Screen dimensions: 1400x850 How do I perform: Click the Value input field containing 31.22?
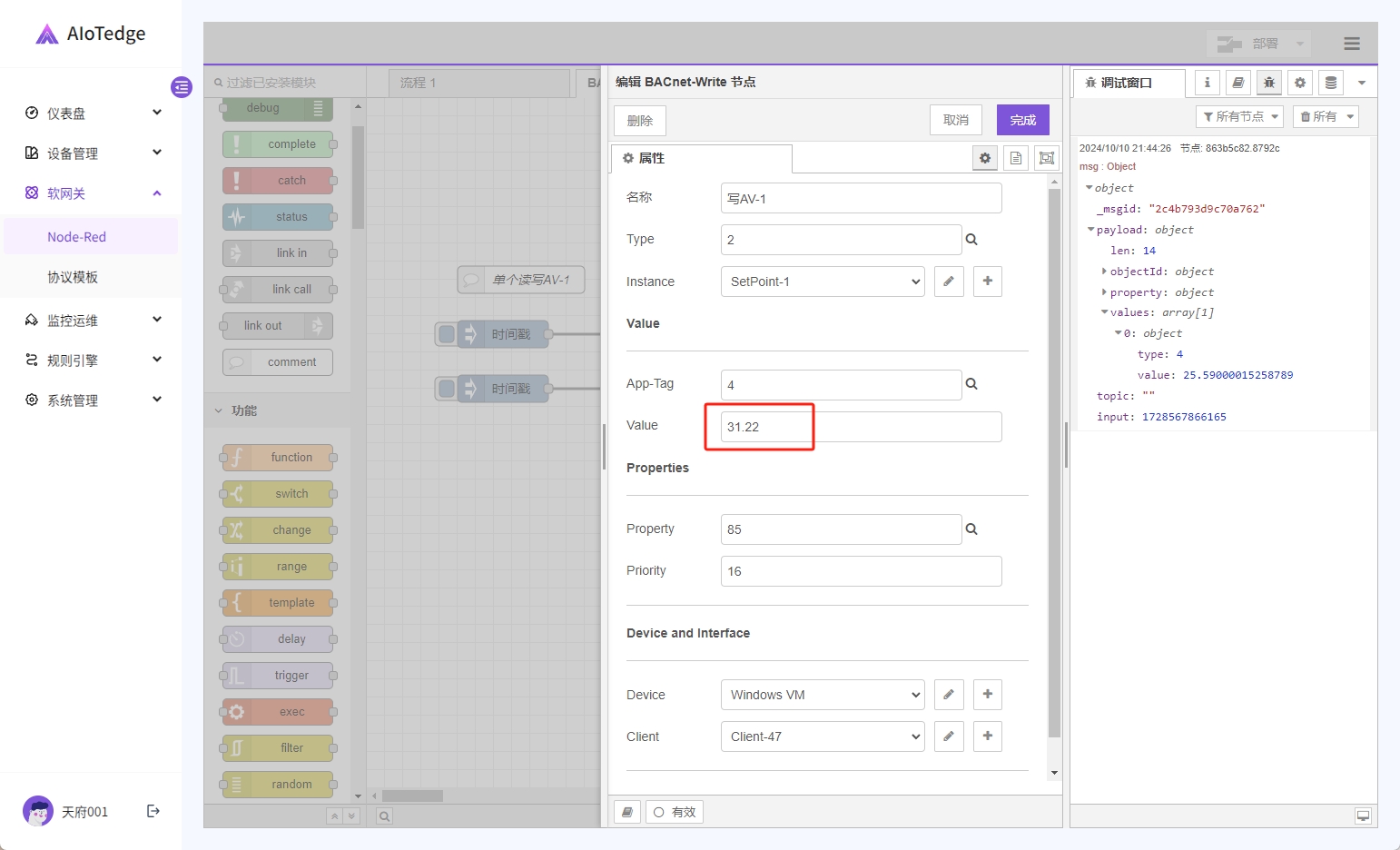(861, 427)
